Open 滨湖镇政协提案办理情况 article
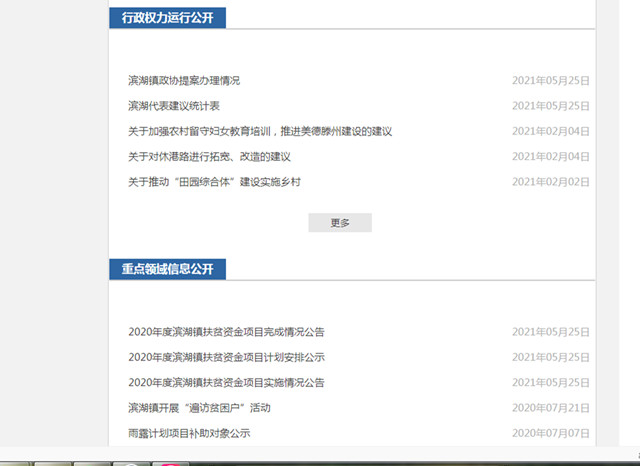 coord(184,81)
